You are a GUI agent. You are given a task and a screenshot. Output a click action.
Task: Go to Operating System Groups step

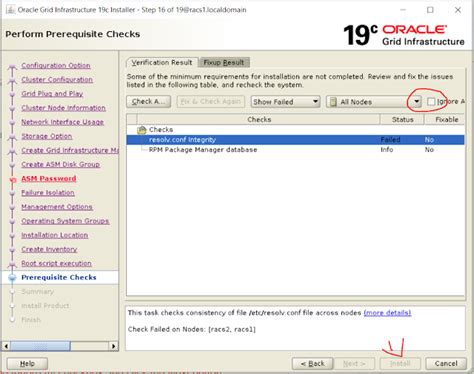(x=65, y=221)
